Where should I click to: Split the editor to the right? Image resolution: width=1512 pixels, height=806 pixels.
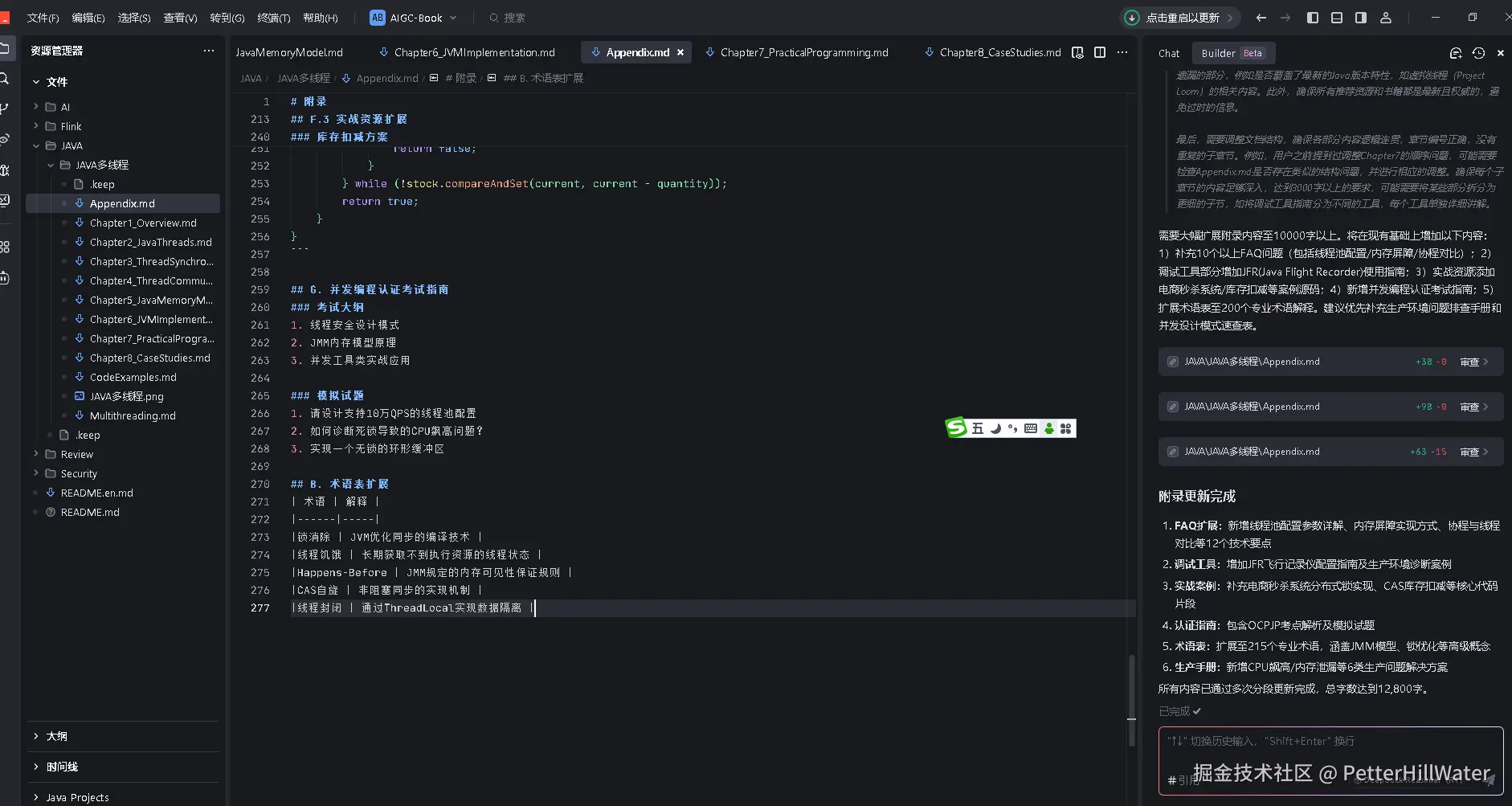(x=1100, y=52)
